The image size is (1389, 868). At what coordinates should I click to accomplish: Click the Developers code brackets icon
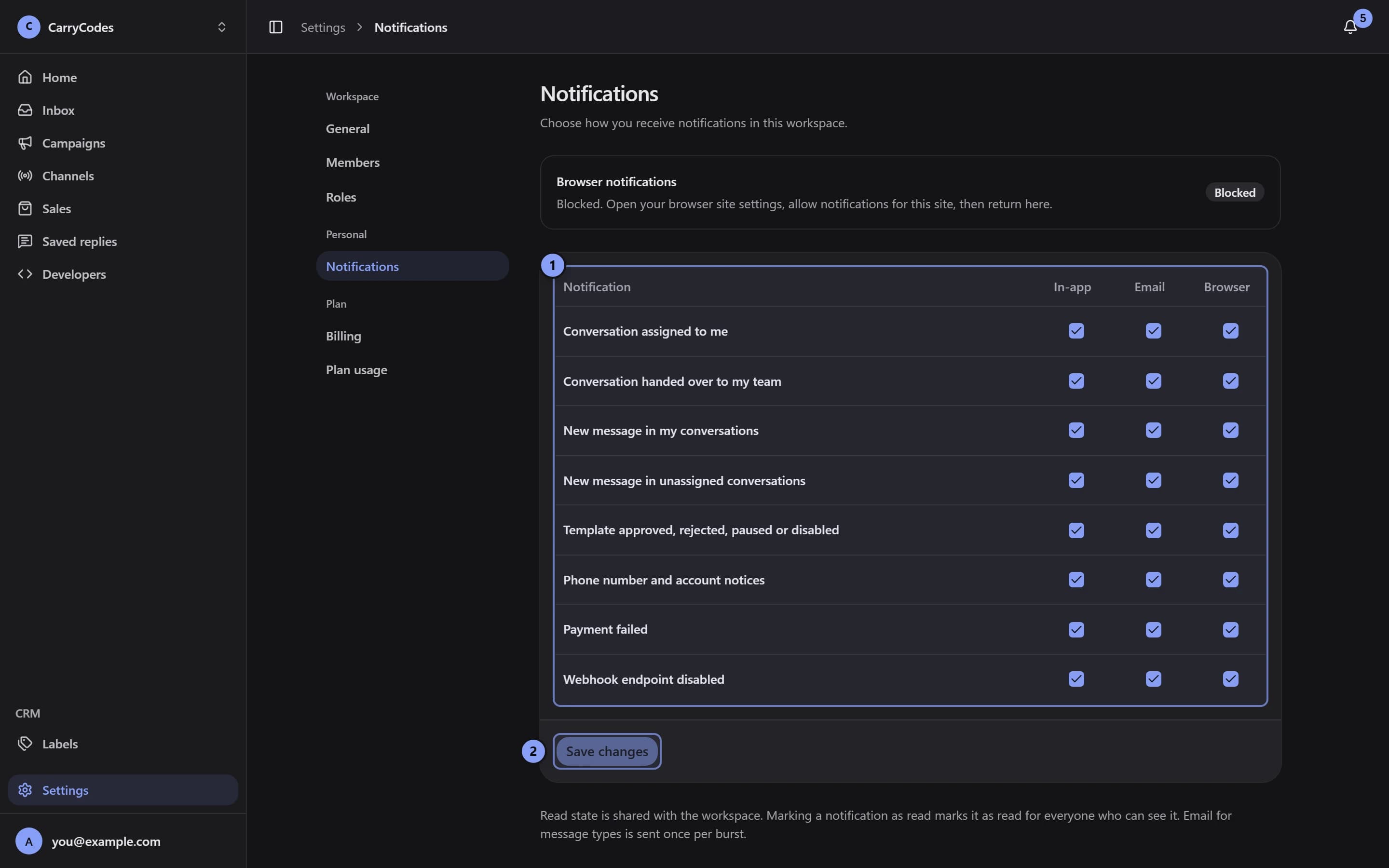click(25, 274)
